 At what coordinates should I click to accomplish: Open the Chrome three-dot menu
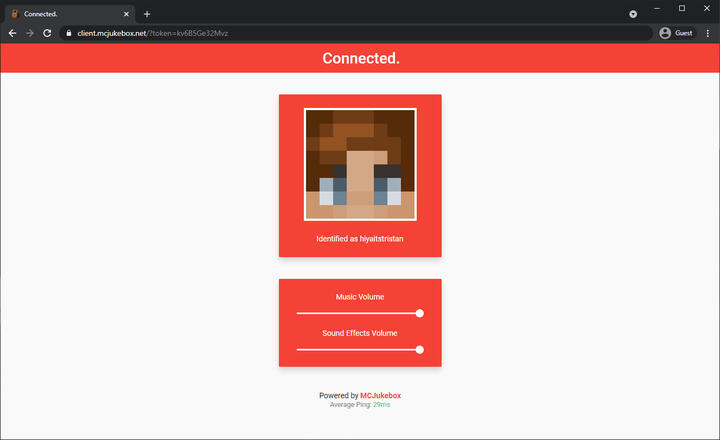click(x=708, y=33)
